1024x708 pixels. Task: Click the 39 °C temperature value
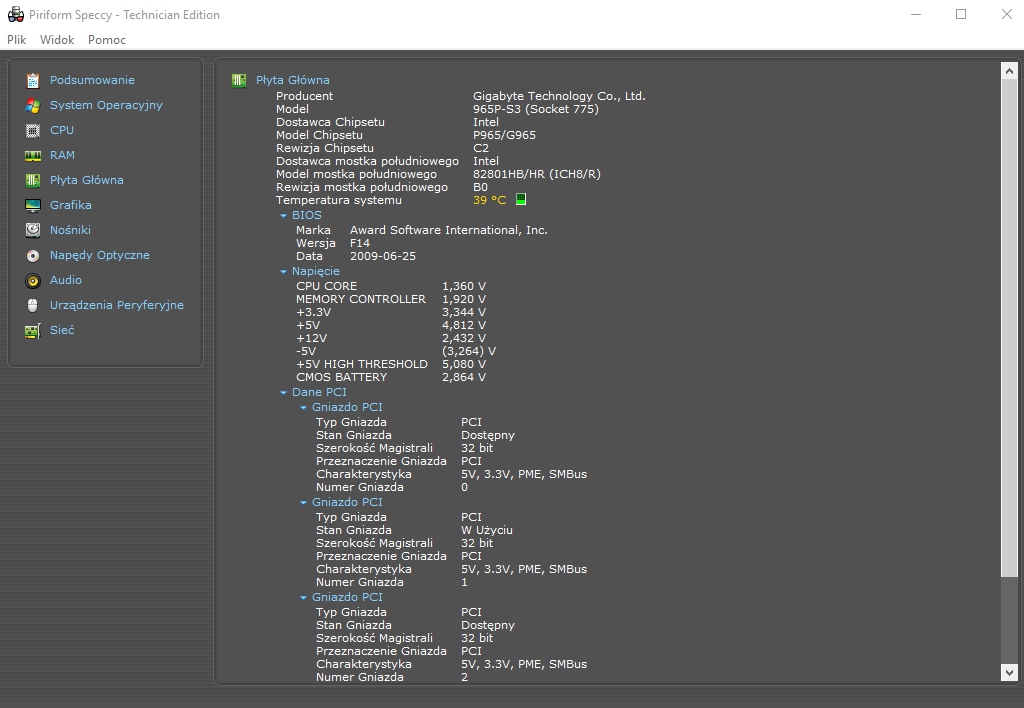489,200
